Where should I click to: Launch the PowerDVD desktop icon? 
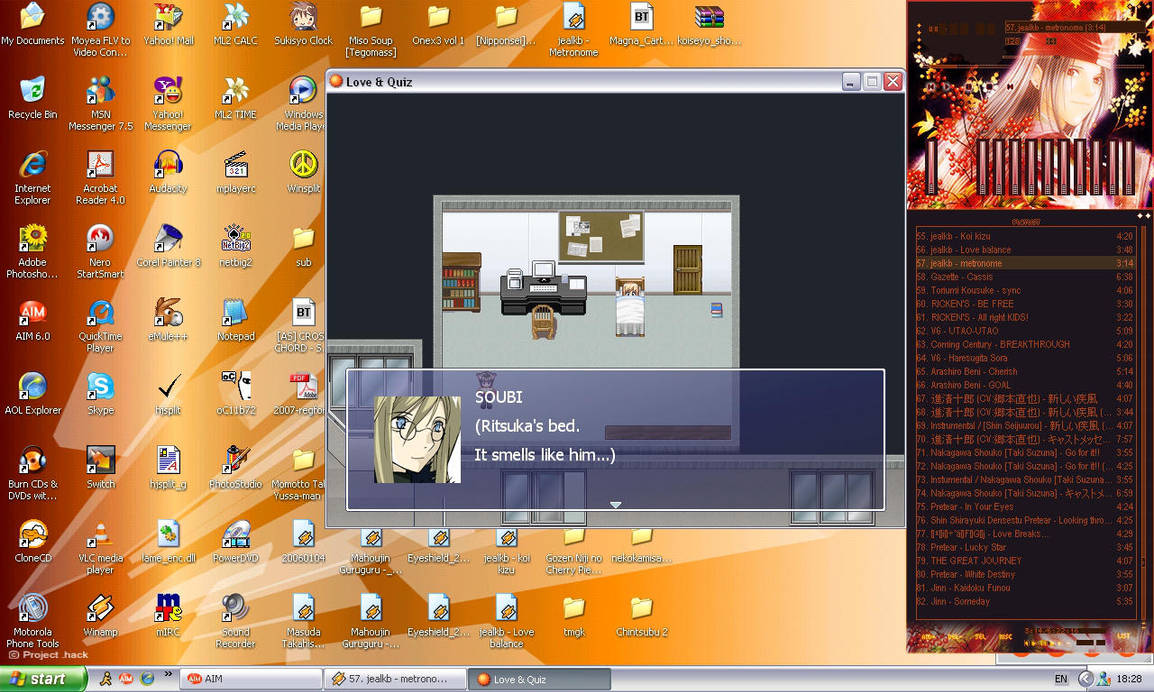pos(236,540)
